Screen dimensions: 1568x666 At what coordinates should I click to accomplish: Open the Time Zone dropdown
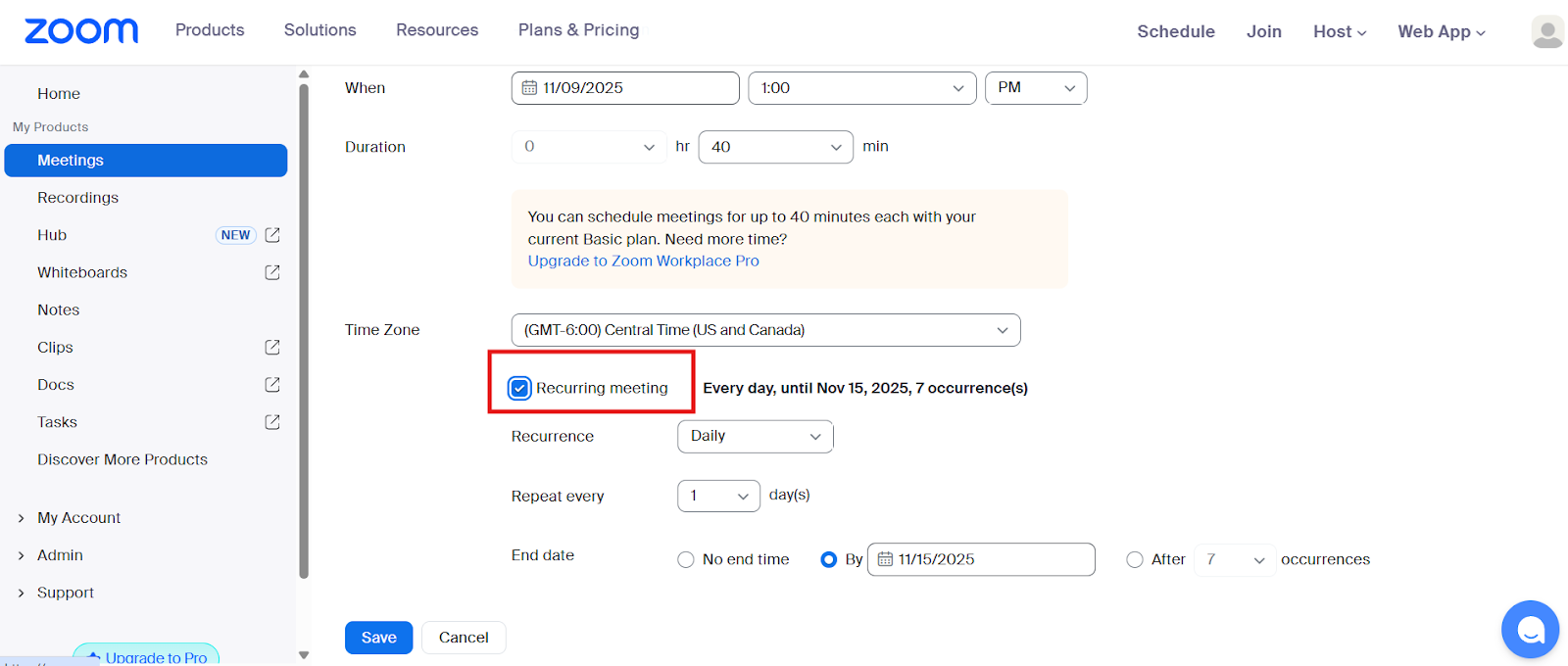click(x=765, y=330)
